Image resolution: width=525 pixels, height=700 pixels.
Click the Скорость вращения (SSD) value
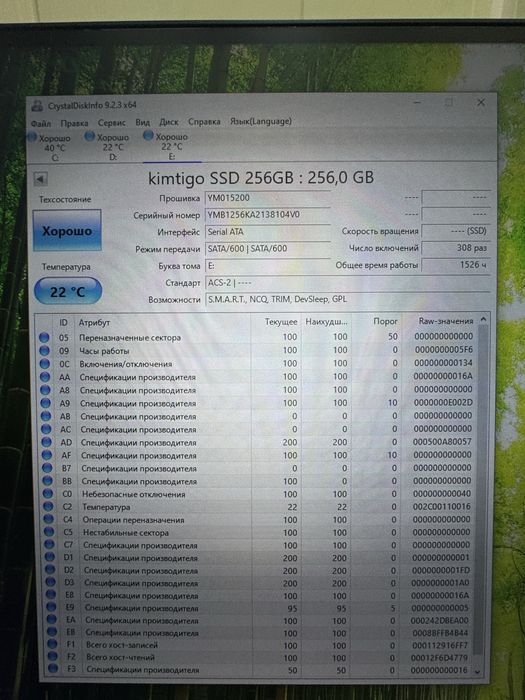pyautogui.click(x=456, y=231)
